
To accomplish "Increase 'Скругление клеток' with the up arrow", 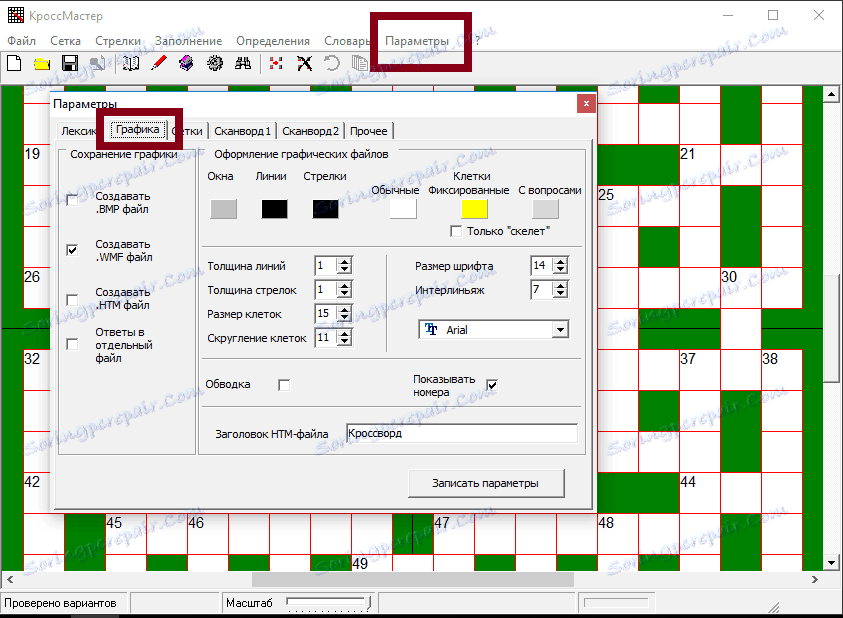I will click(345, 333).
